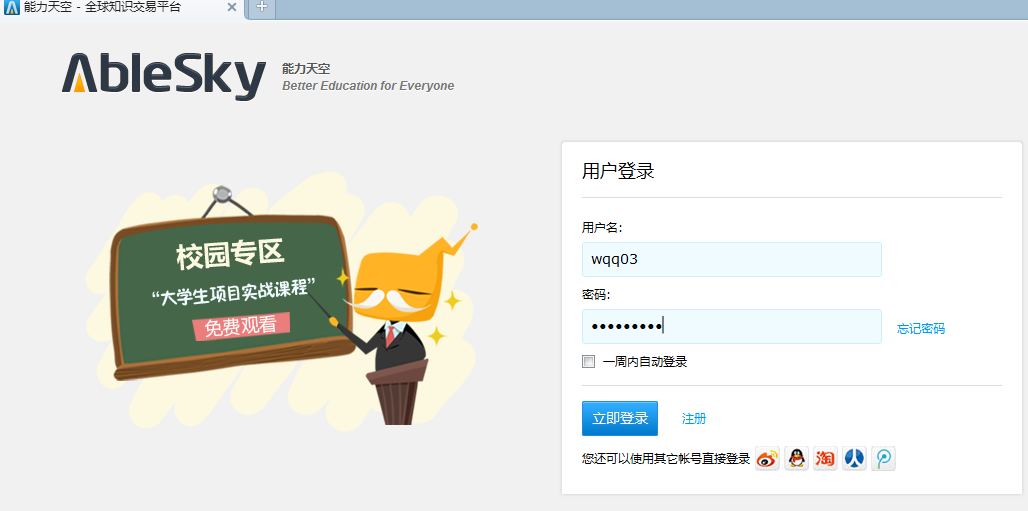This screenshot has width=1028, height=511.
Task: Click the AbleSky logo
Action: (164, 76)
